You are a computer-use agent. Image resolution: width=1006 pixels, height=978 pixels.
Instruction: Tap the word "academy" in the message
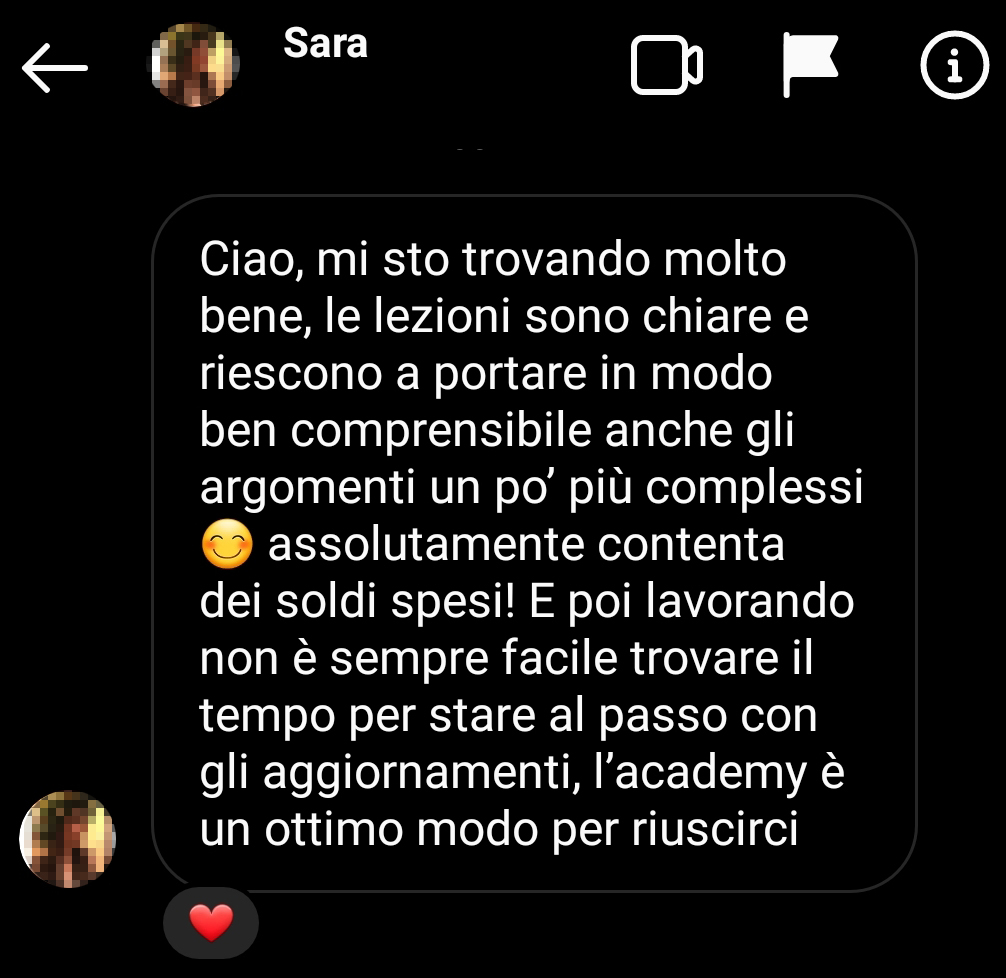pos(711,774)
